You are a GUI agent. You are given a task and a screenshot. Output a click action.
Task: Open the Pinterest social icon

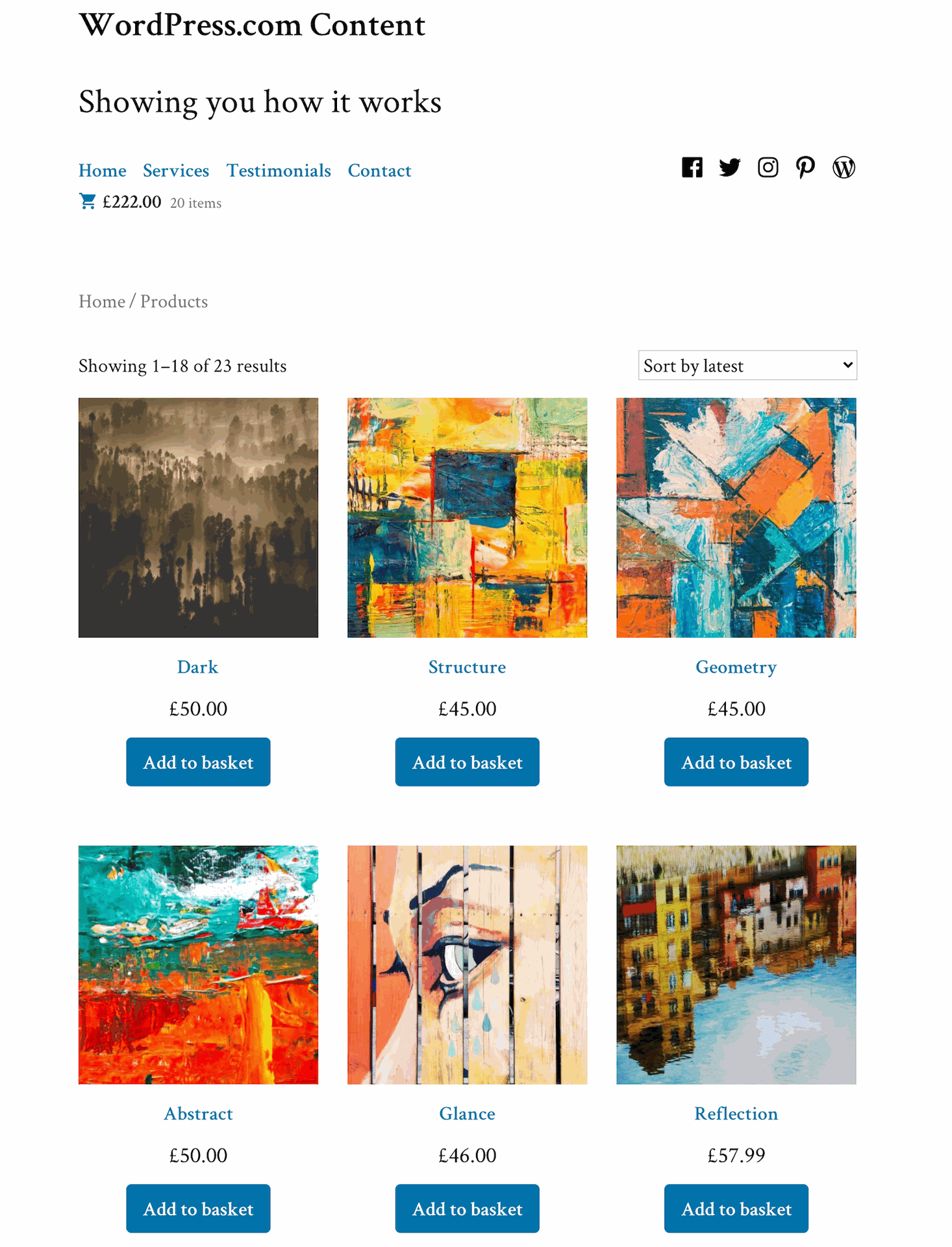pyautogui.click(x=805, y=168)
